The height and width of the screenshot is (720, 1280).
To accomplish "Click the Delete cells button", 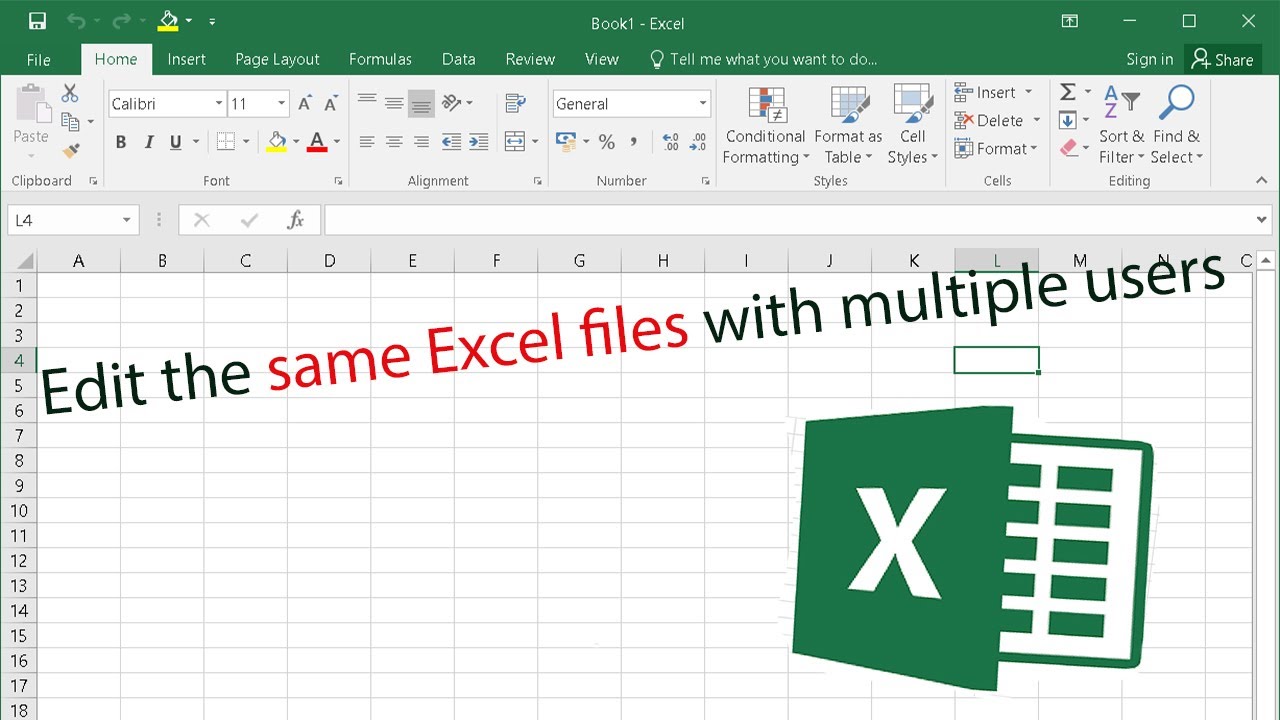I will pyautogui.click(x=997, y=120).
